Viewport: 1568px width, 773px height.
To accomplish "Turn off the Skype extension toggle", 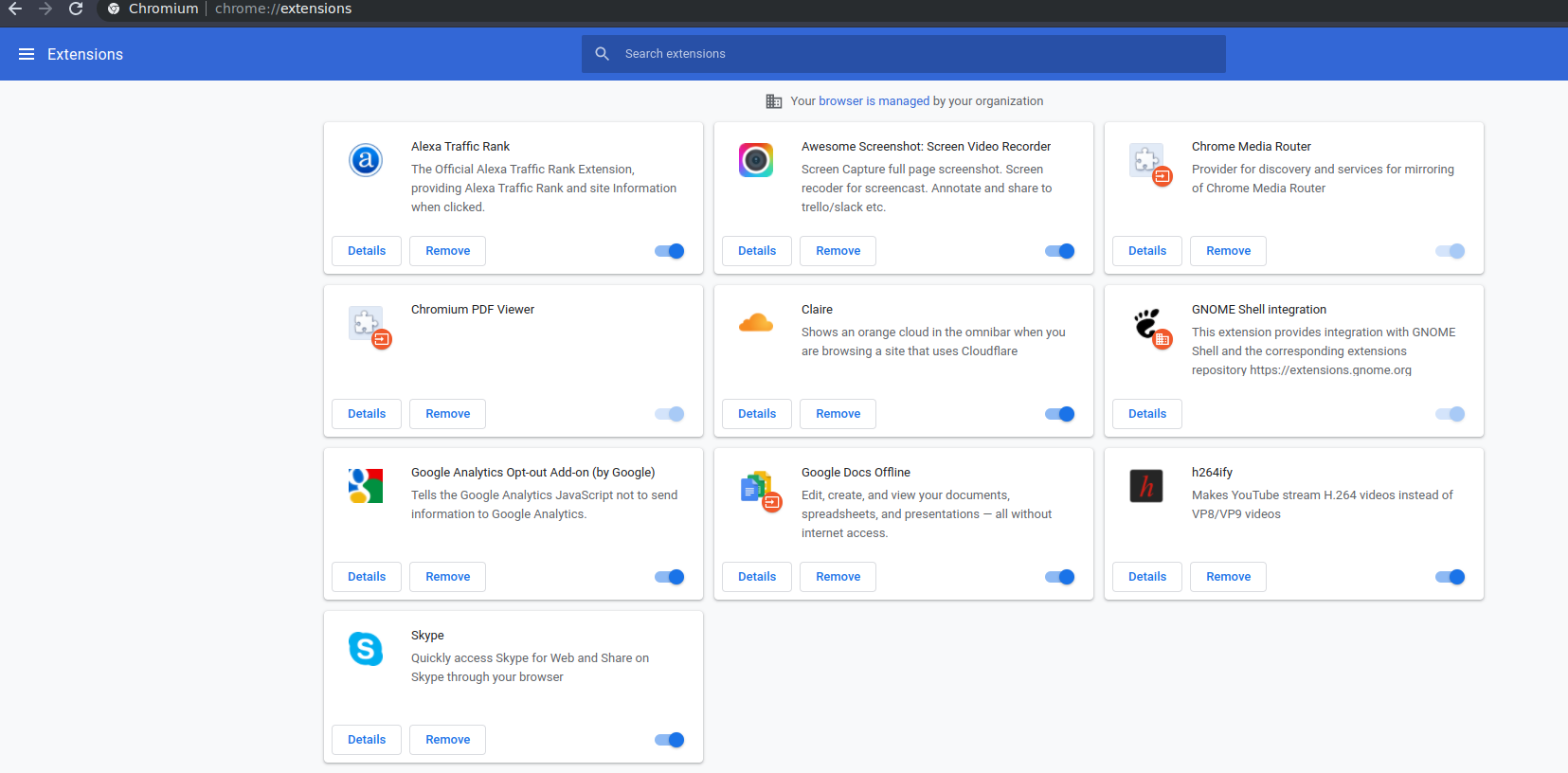I will (669, 740).
